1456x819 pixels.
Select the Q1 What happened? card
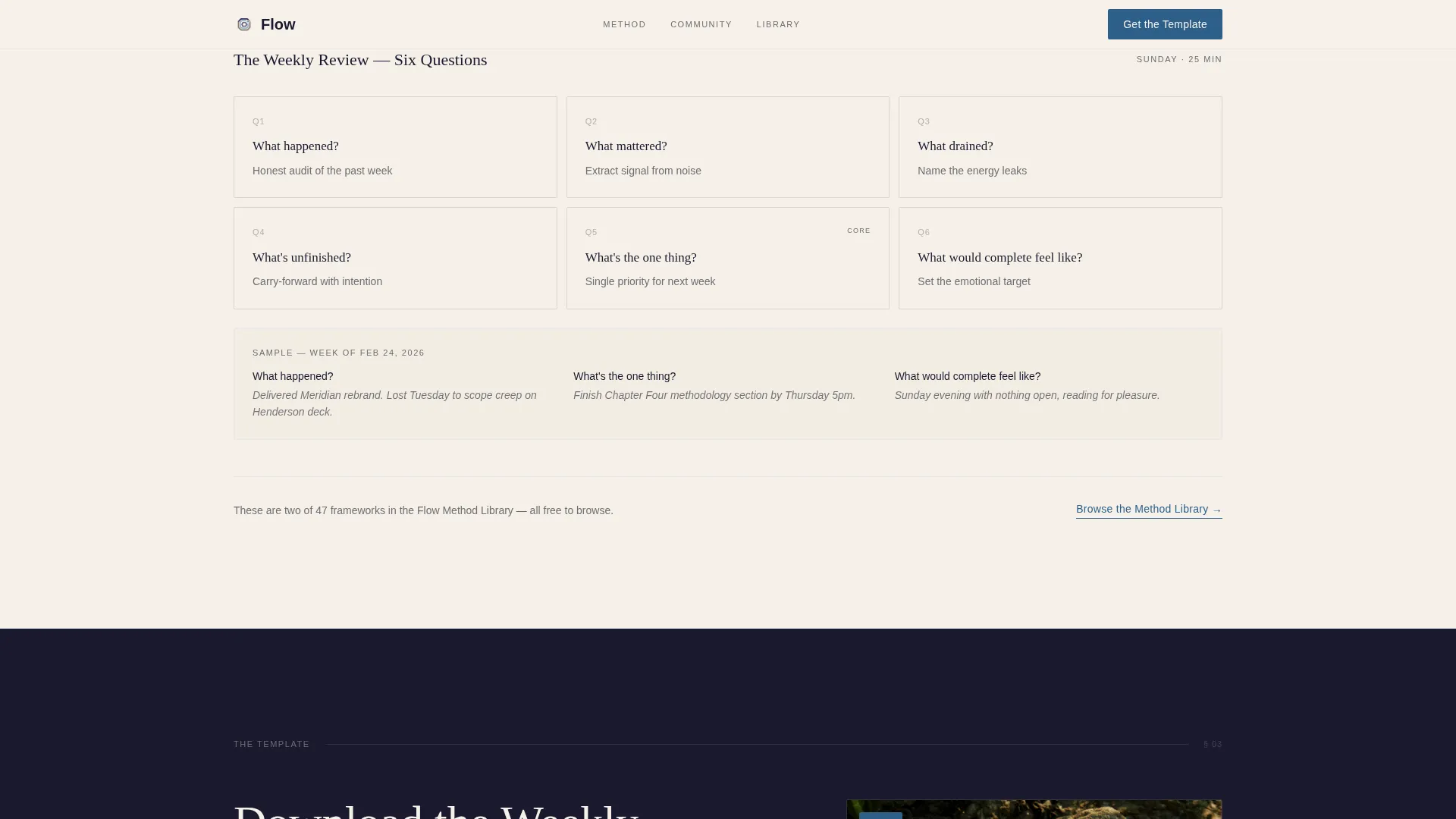coord(395,147)
